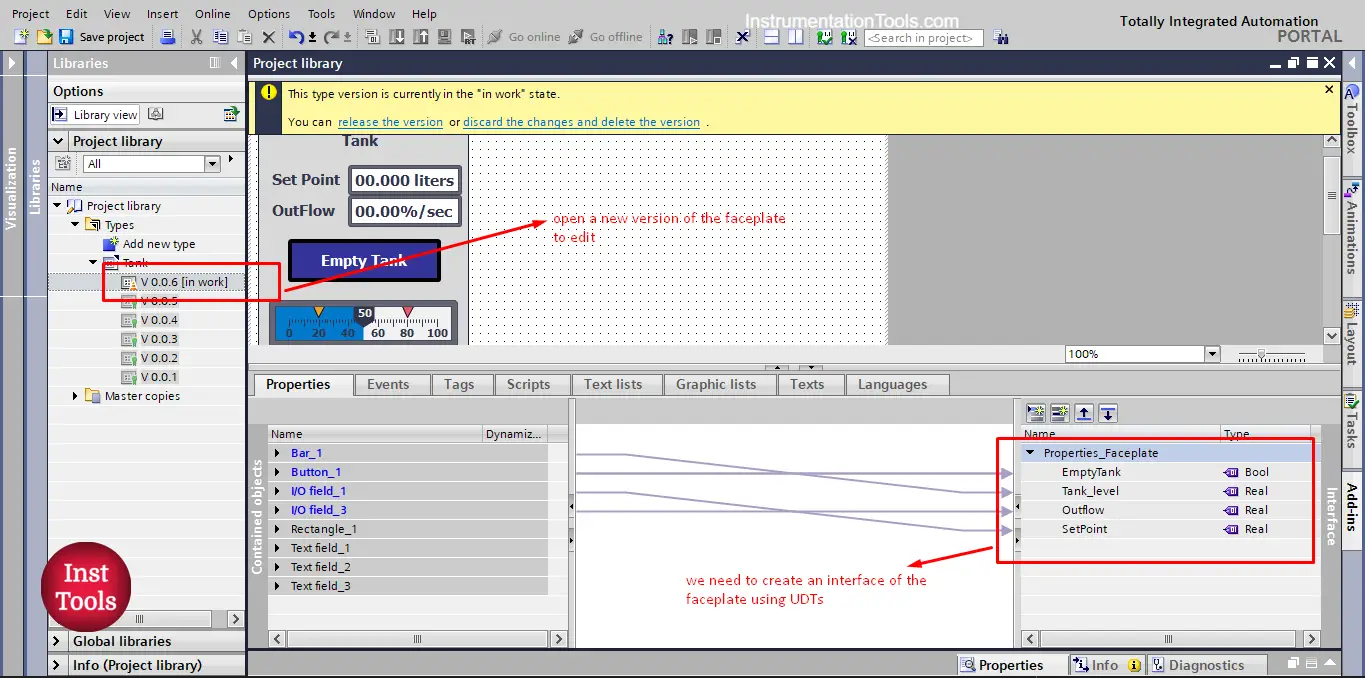Image resolution: width=1365 pixels, height=678 pixels.
Task: Select version V 0.0.6 [in work]
Action: point(174,282)
